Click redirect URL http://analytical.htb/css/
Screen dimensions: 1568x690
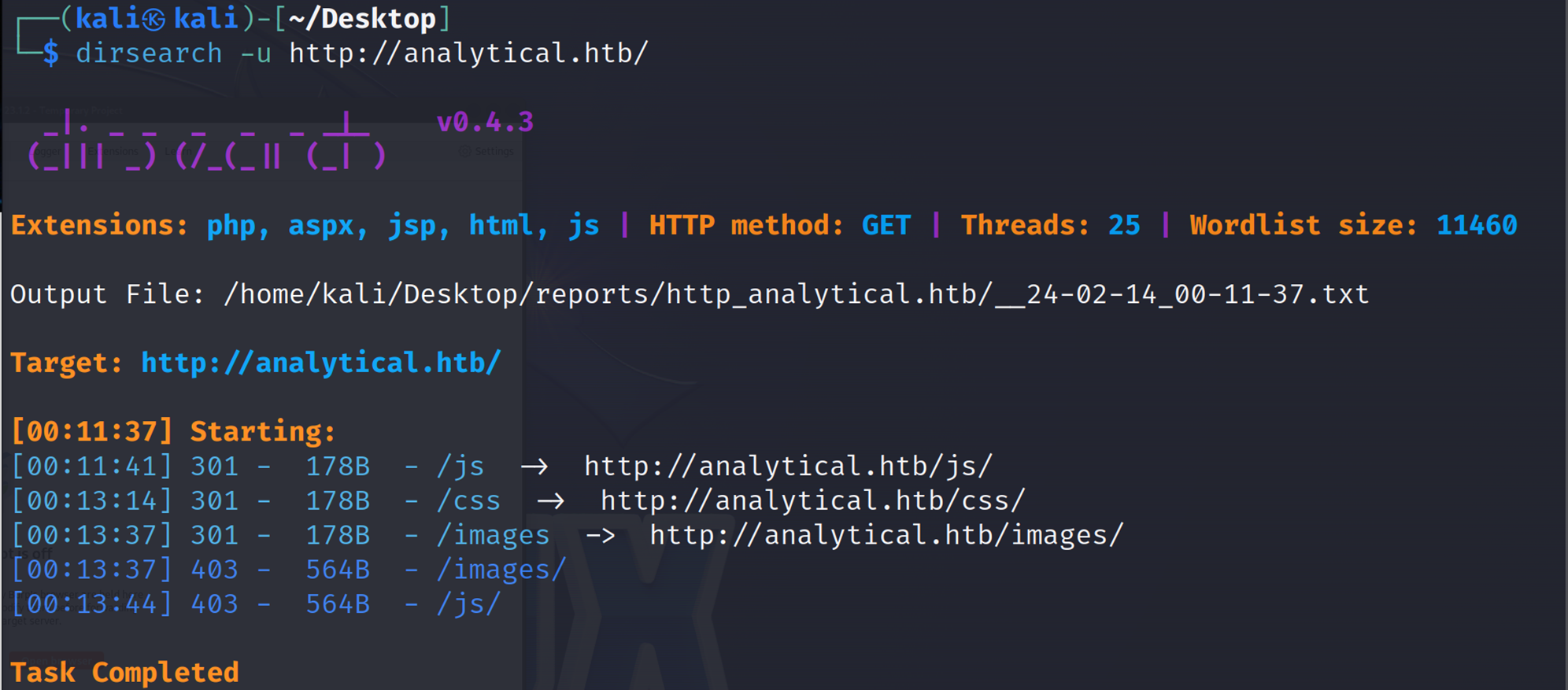813,500
